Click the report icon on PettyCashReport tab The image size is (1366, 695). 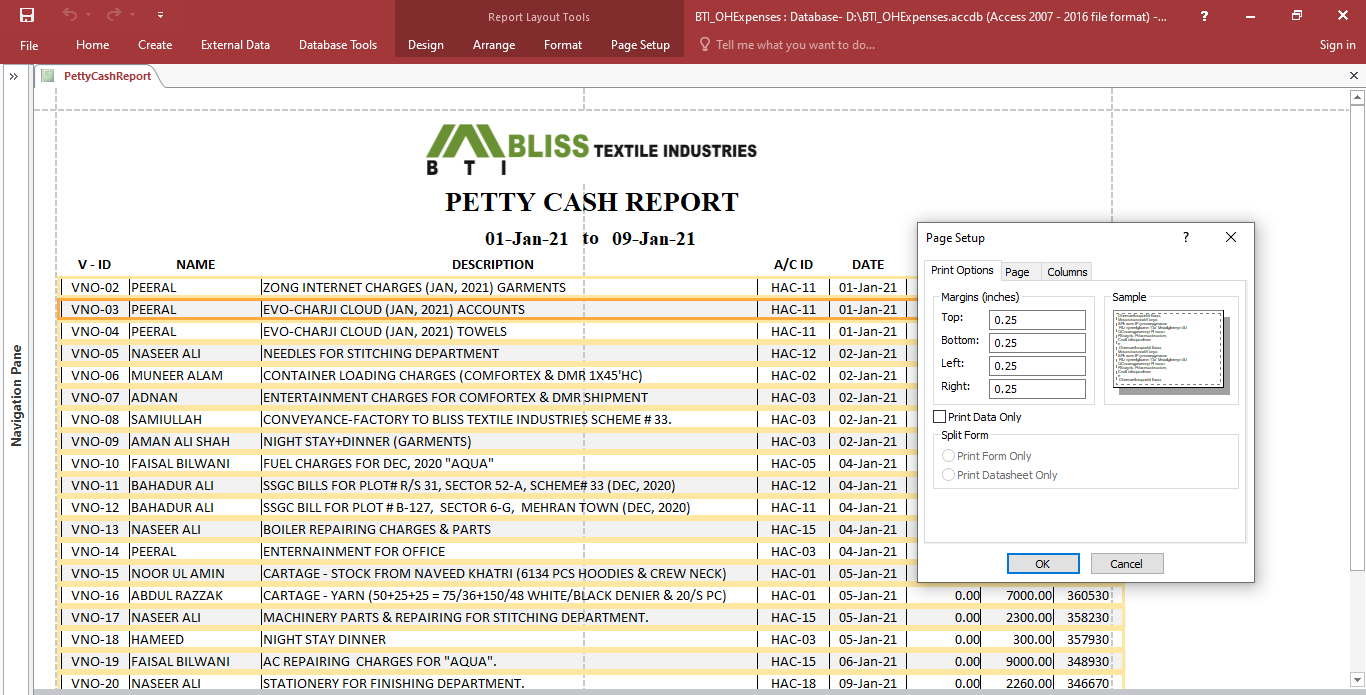48,76
